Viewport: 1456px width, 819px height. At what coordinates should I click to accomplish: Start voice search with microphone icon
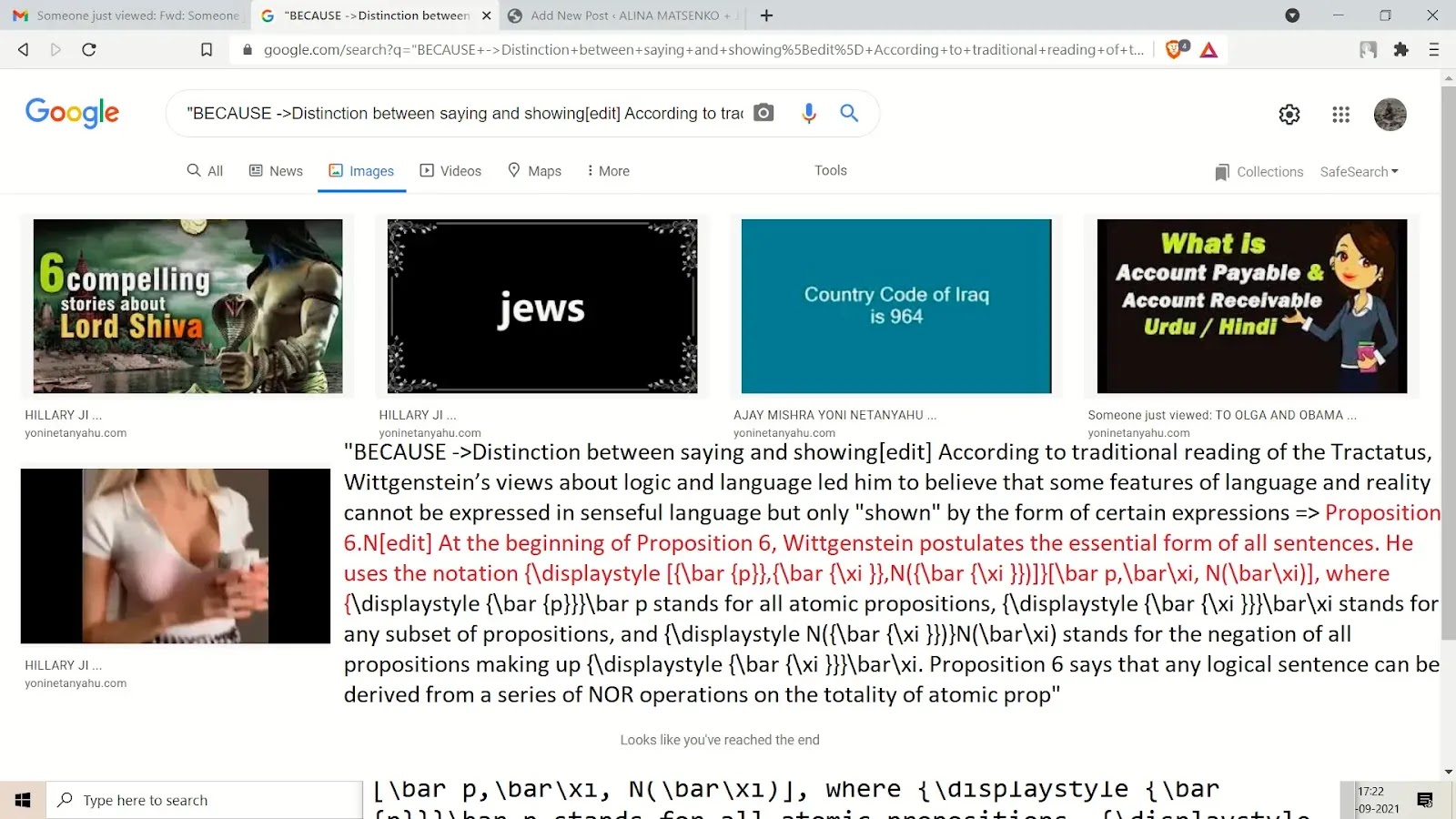pyautogui.click(x=808, y=113)
